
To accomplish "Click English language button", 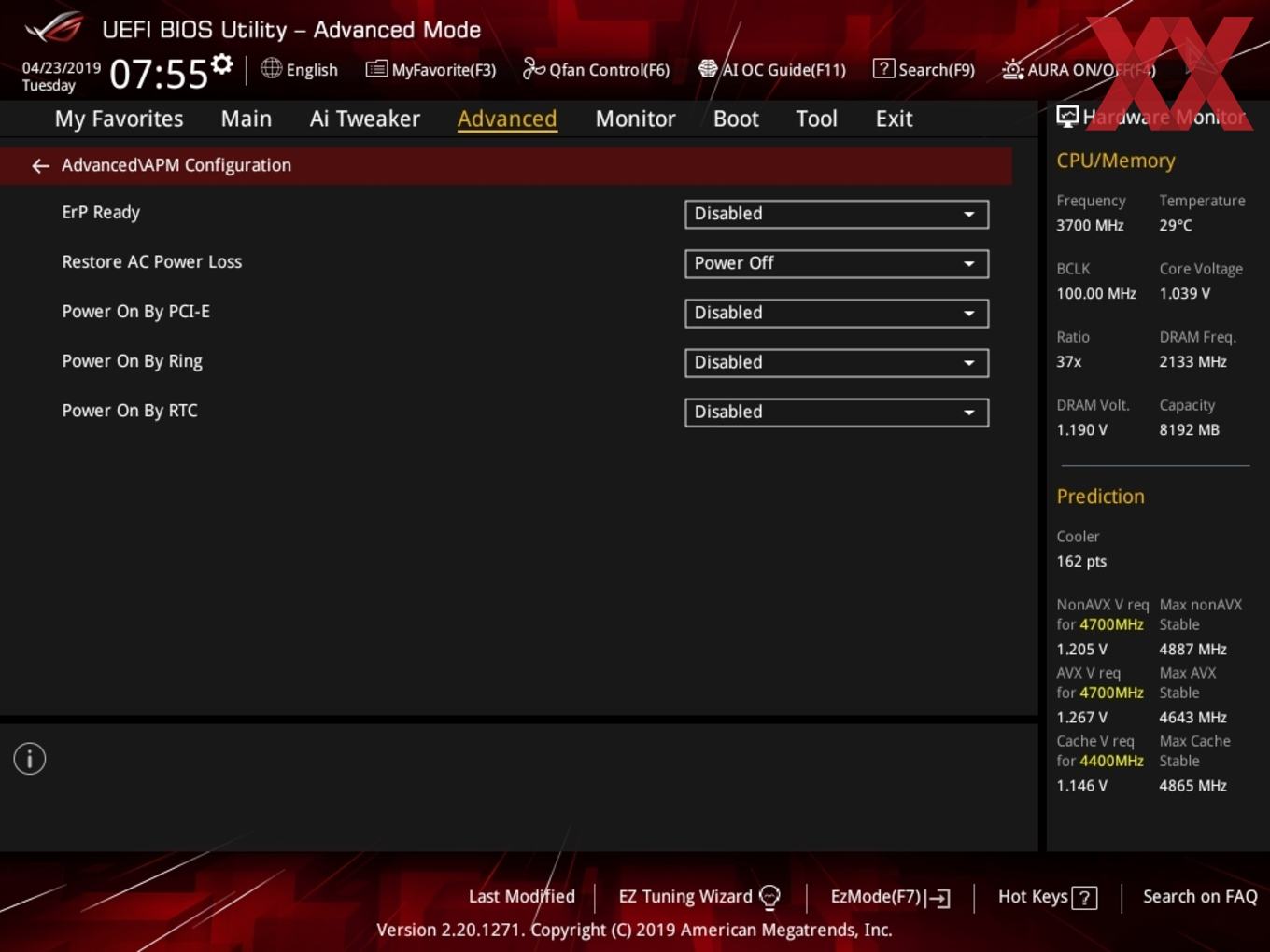I will tap(299, 69).
